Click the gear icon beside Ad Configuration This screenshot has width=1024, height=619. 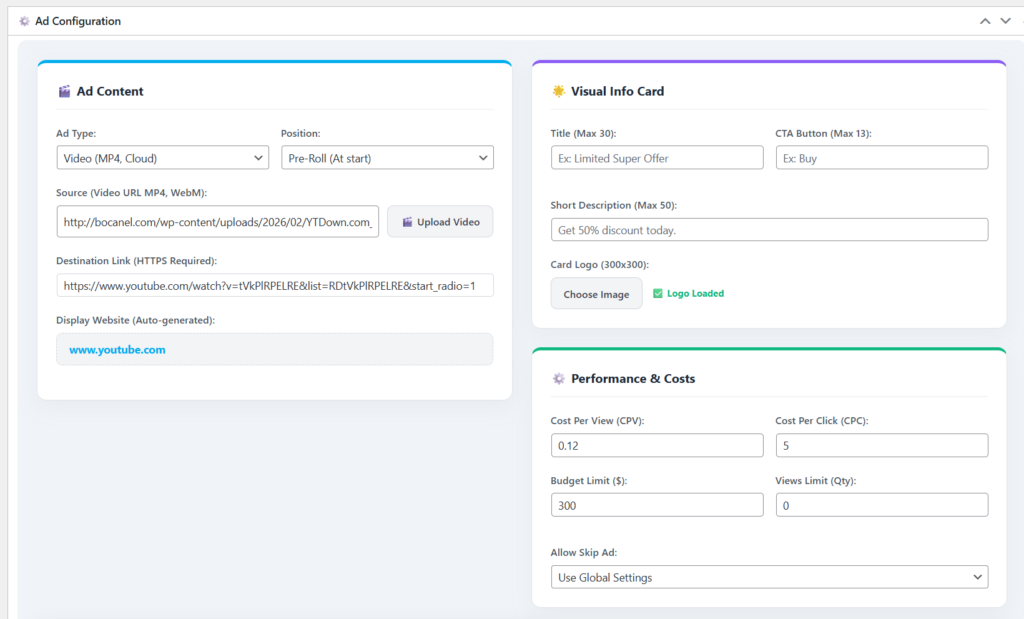[x=24, y=21]
